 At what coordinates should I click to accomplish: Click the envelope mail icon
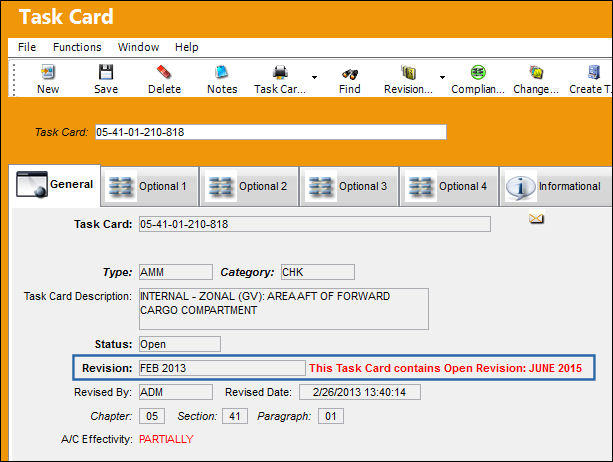tap(536, 218)
